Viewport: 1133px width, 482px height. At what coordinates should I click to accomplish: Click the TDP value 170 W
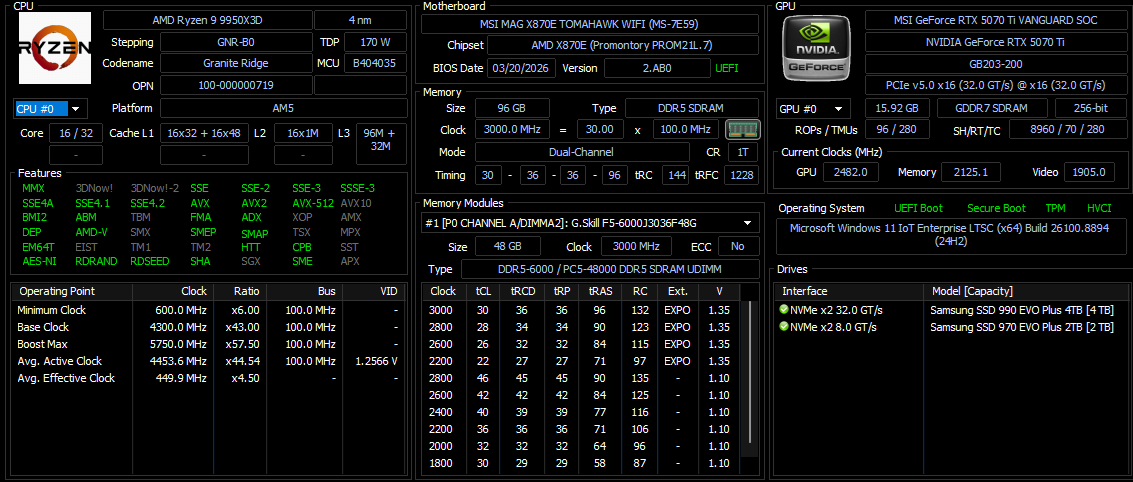click(x=375, y=42)
